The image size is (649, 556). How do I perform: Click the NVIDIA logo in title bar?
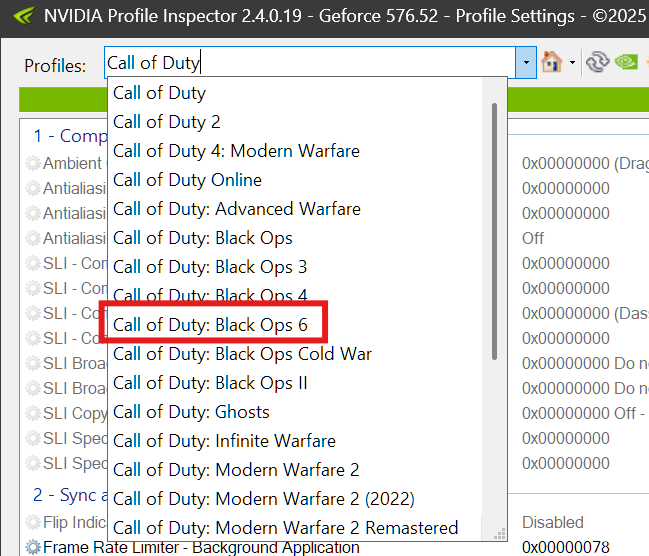click(x=24, y=16)
